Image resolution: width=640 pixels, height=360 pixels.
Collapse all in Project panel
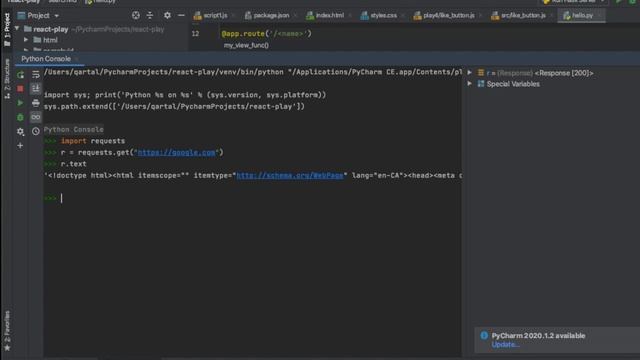pyautogui.click(x=150, y=16)
